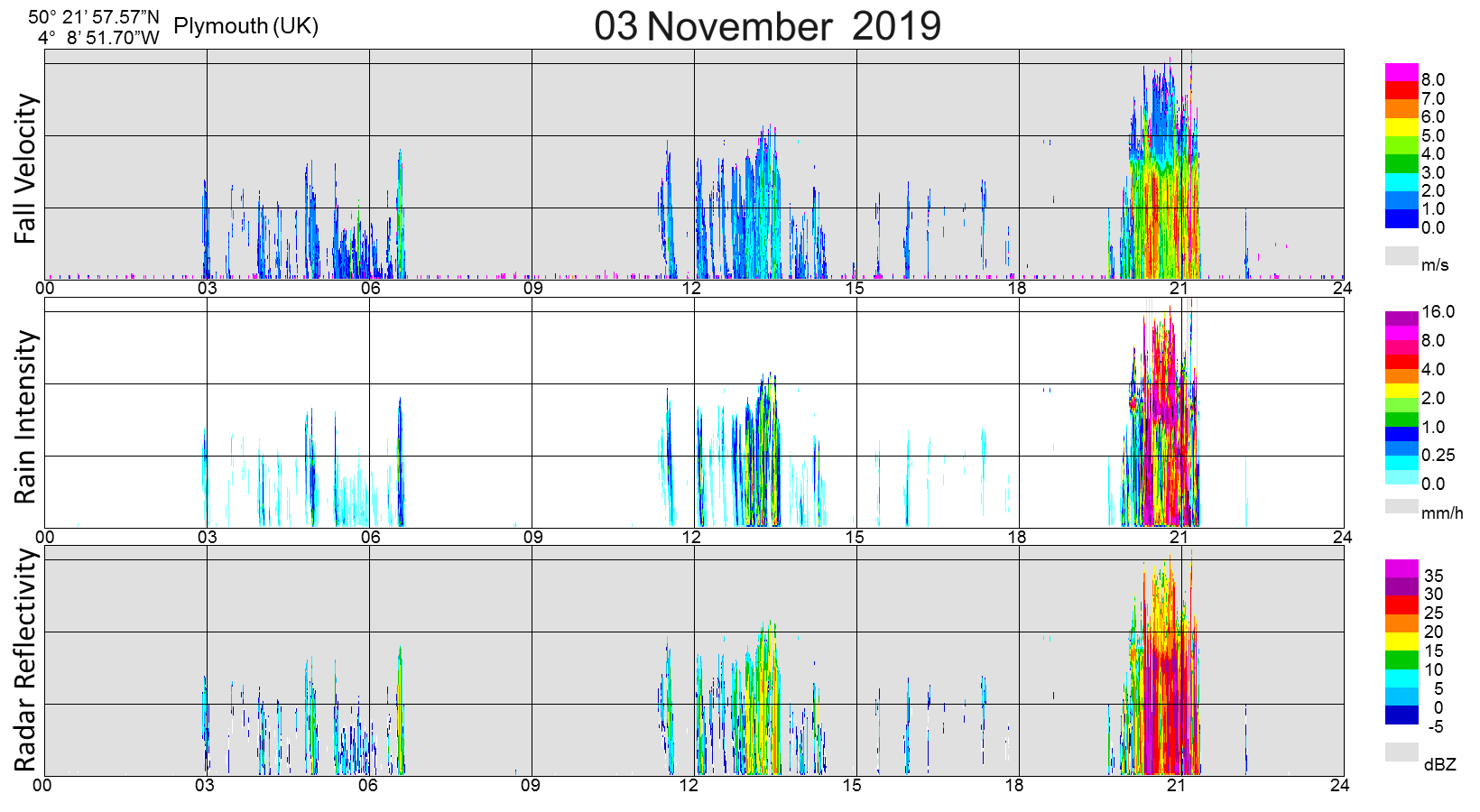Click the latitude text 50° 21' 57.57"N
Screen dimensions: 1480x812
[x=94, y=17]
